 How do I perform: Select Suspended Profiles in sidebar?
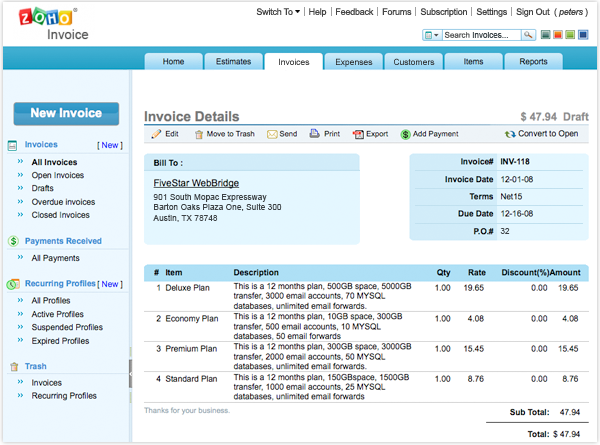pyautogui.click(x=67, y=328)
